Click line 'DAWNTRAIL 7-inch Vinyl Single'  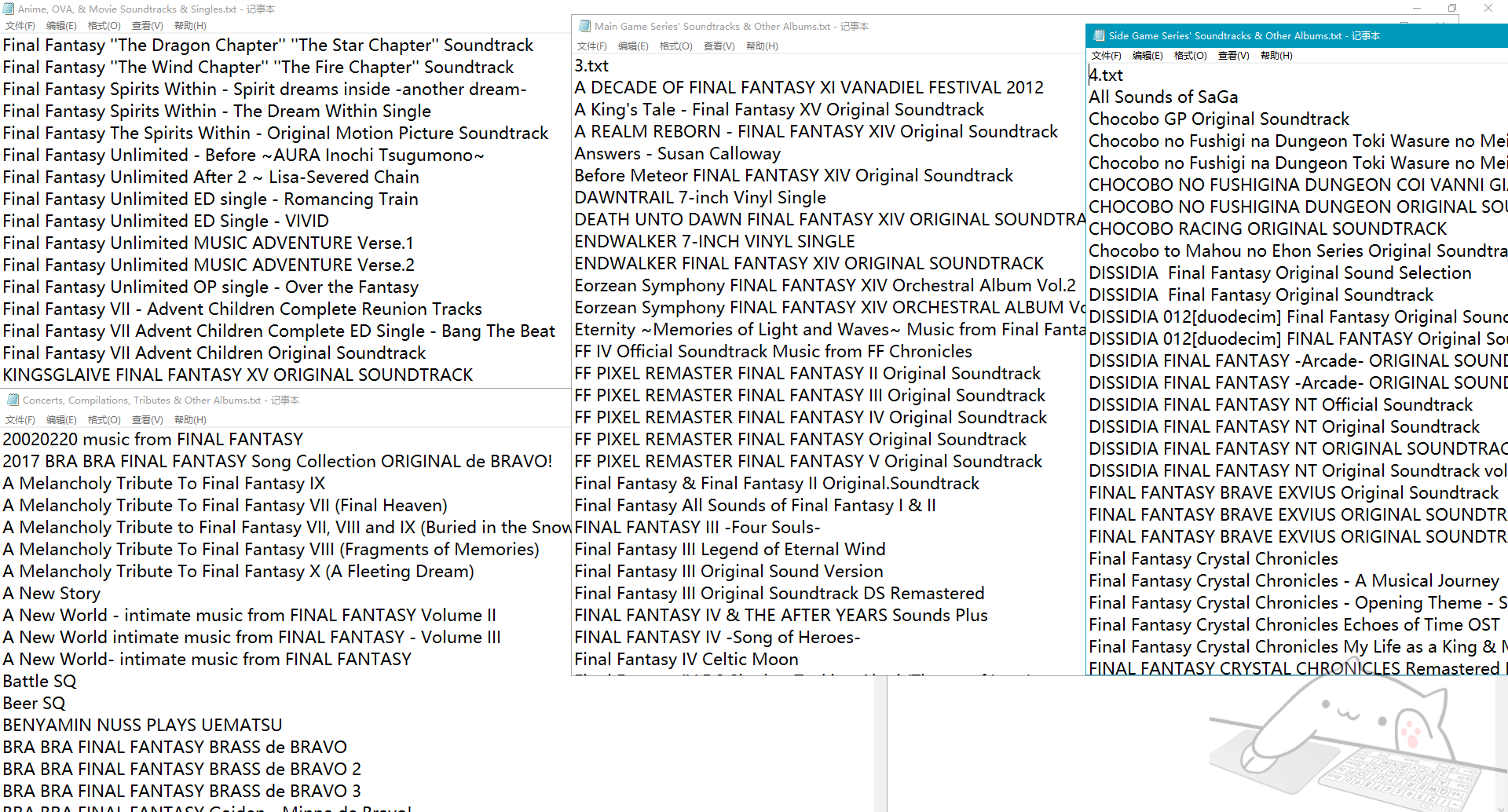(x=700, y=198)
